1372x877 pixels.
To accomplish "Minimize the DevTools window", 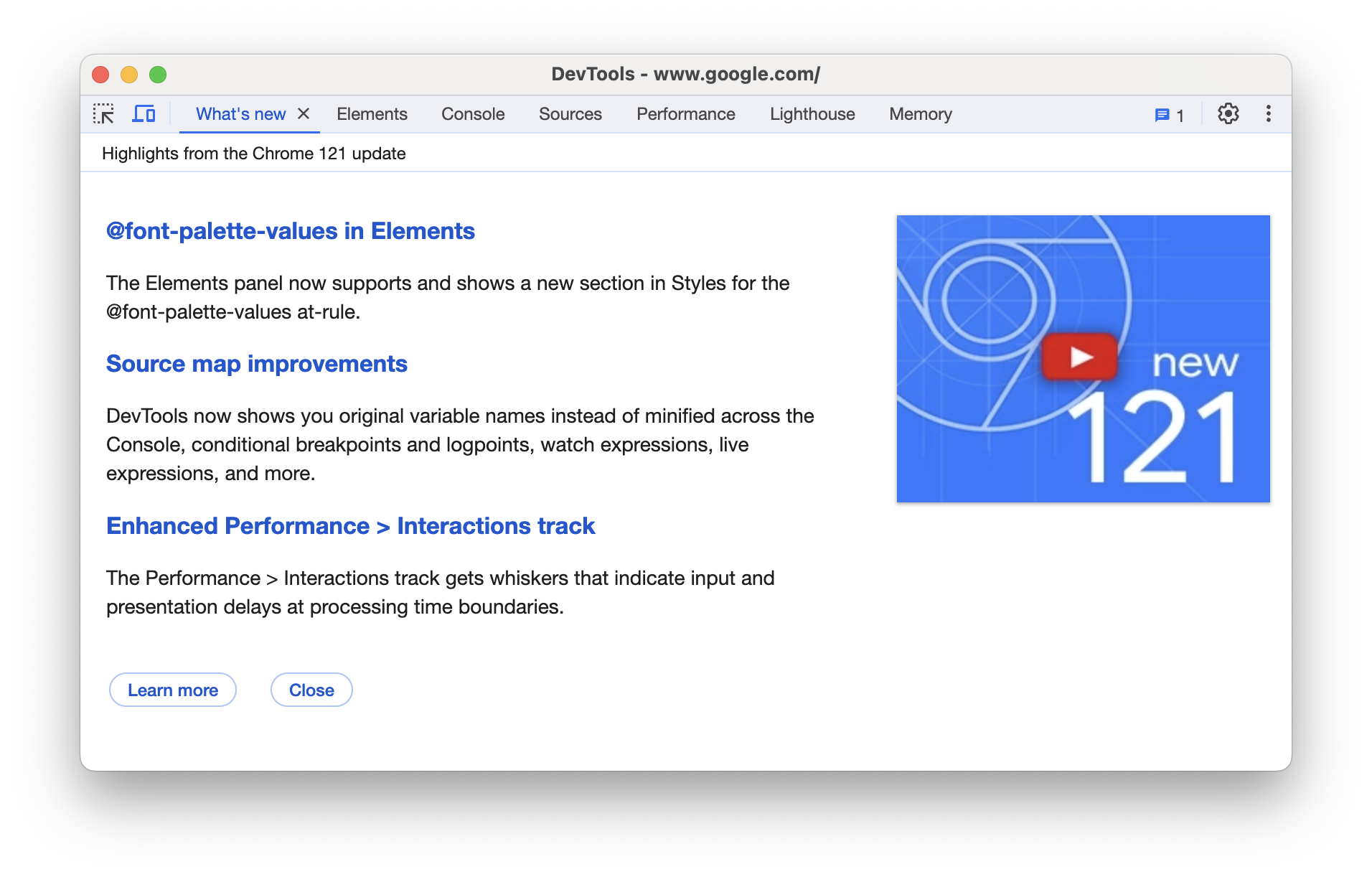I will (129, 74).
